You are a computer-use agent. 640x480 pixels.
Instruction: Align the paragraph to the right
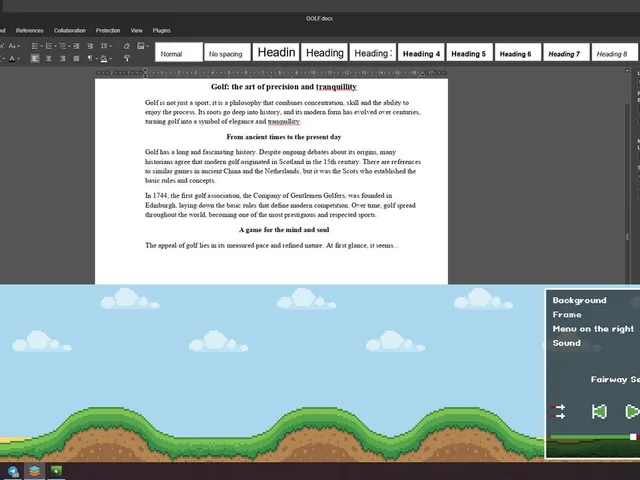(62, 59)
